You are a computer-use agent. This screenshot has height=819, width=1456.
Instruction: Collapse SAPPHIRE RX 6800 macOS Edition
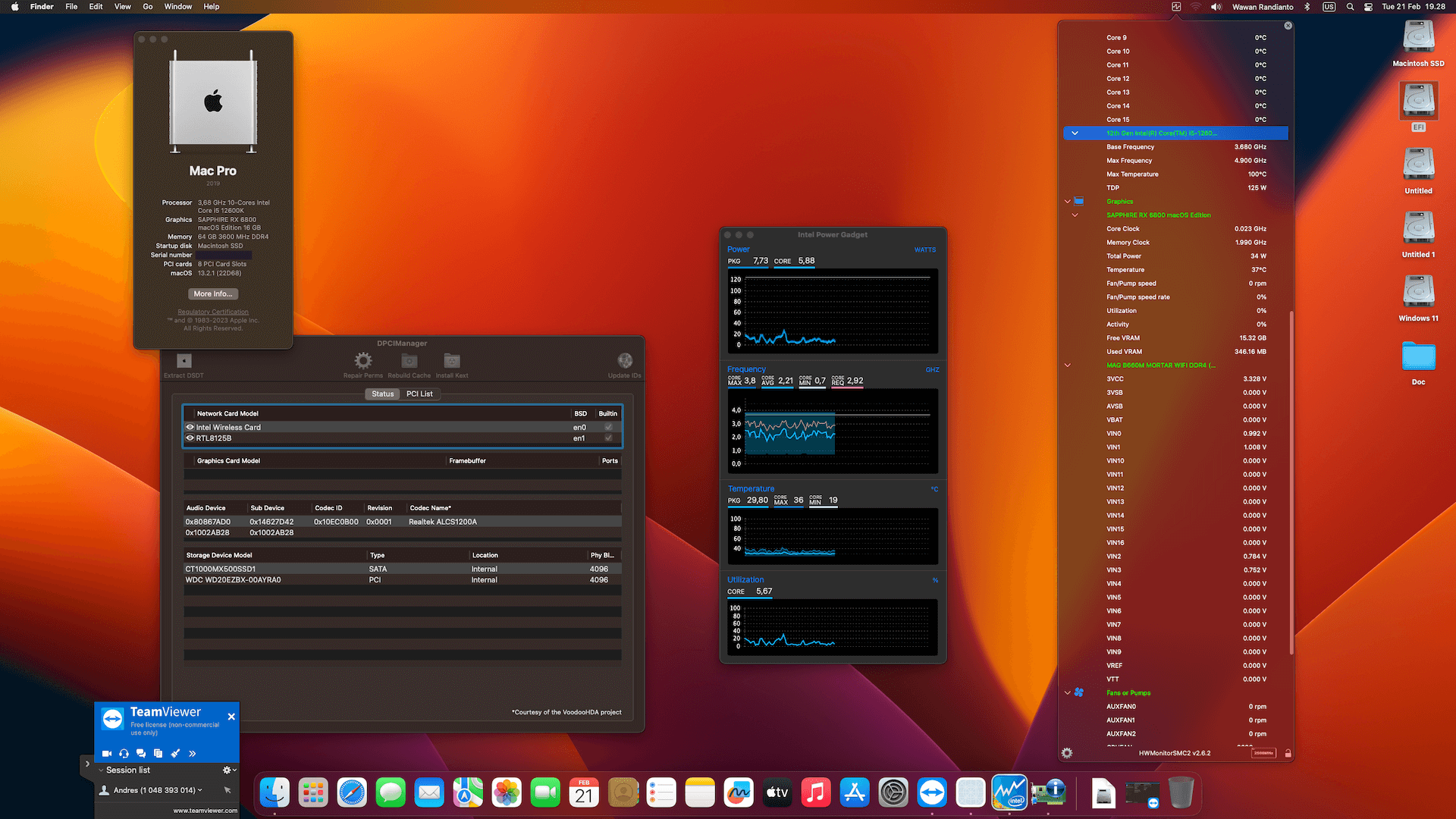click(x=1075, y=215)
